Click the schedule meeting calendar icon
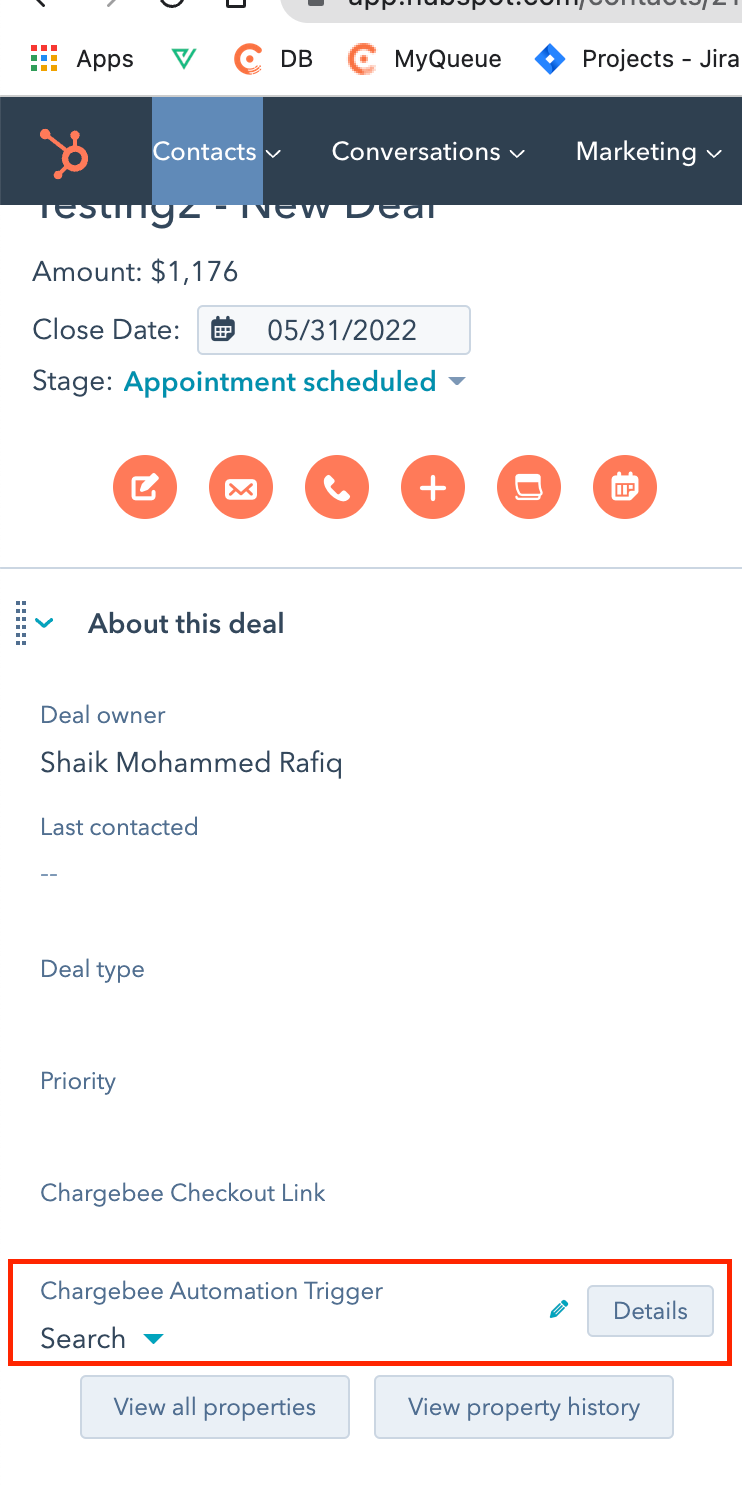The width and height of the screenshot is (742, 1485). coord(625,488)
